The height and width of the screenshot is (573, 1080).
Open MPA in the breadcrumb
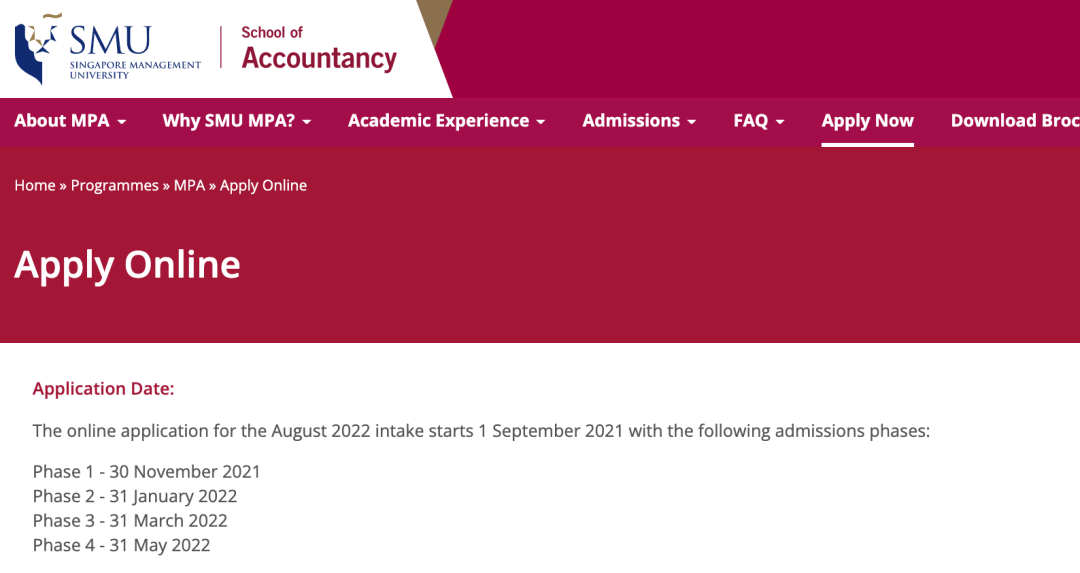(189, 185)
